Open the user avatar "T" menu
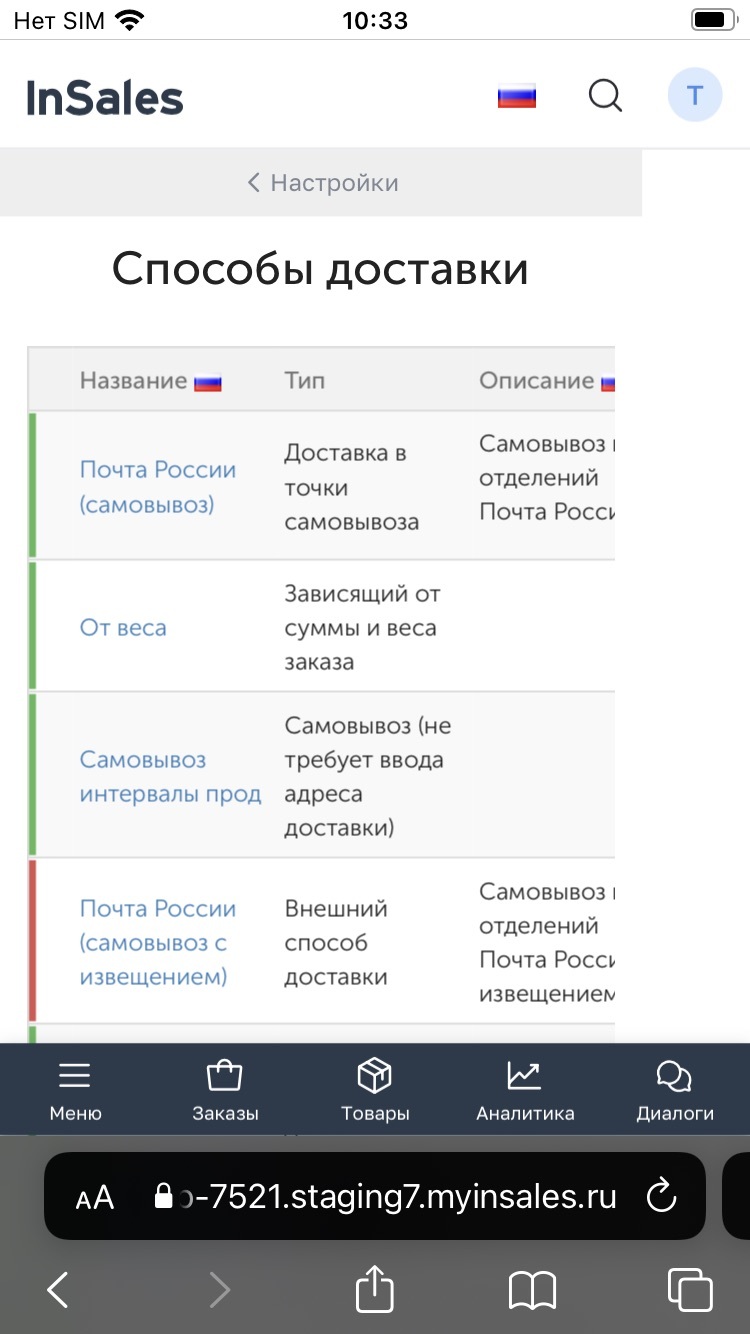Viewport: 750px width, 1334px height. 695,97
